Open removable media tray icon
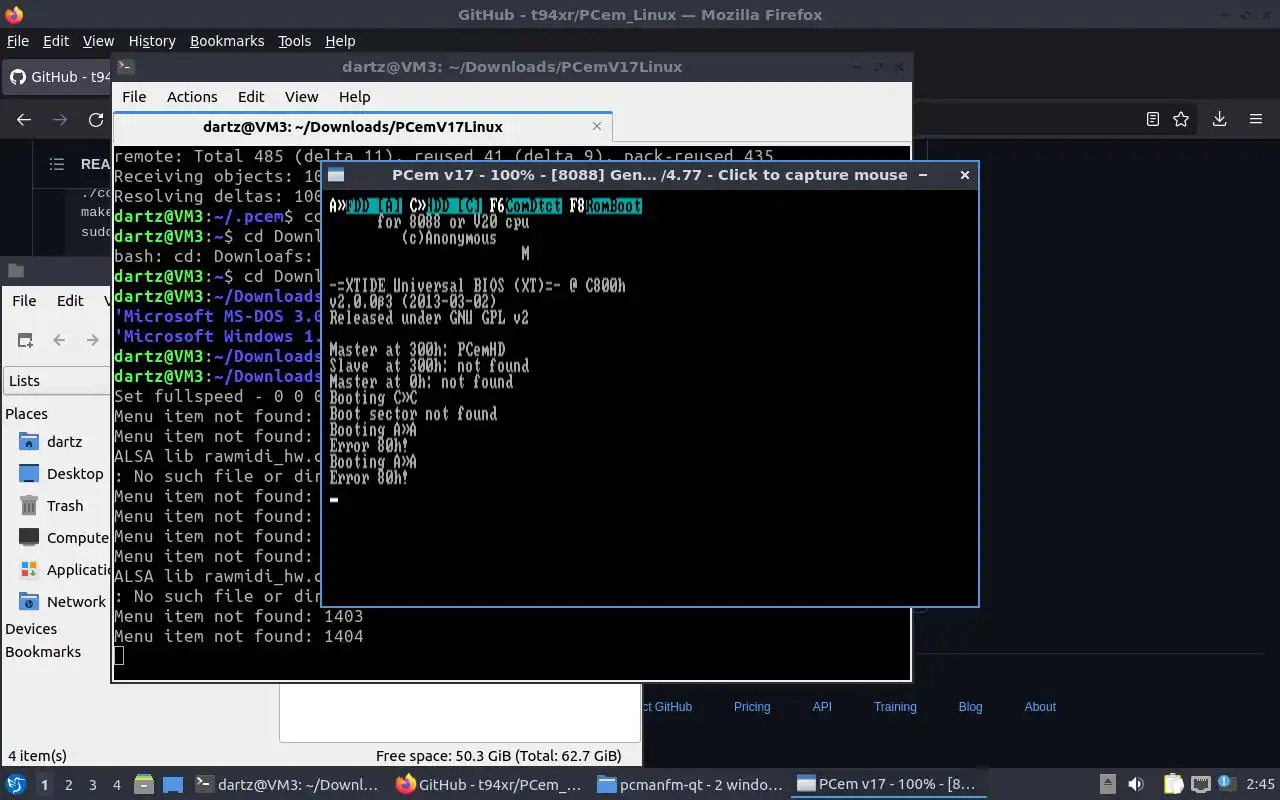1280x800 pixels. pyautogui.click(x=1108, y=784)
